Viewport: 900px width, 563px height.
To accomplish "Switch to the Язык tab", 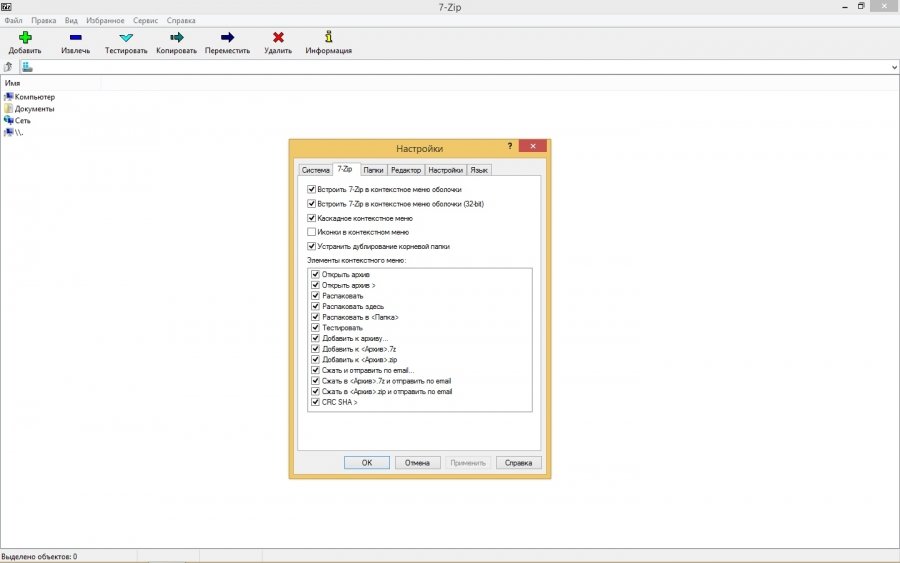I will click(x=479, y=170).
